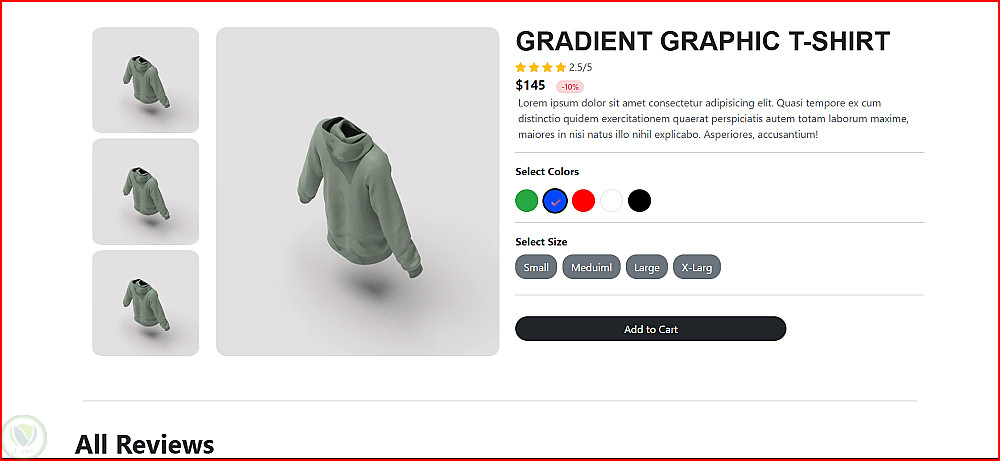Click the All Reviews heading
The width and height of the screenshot is (1000, 461).
144,444
